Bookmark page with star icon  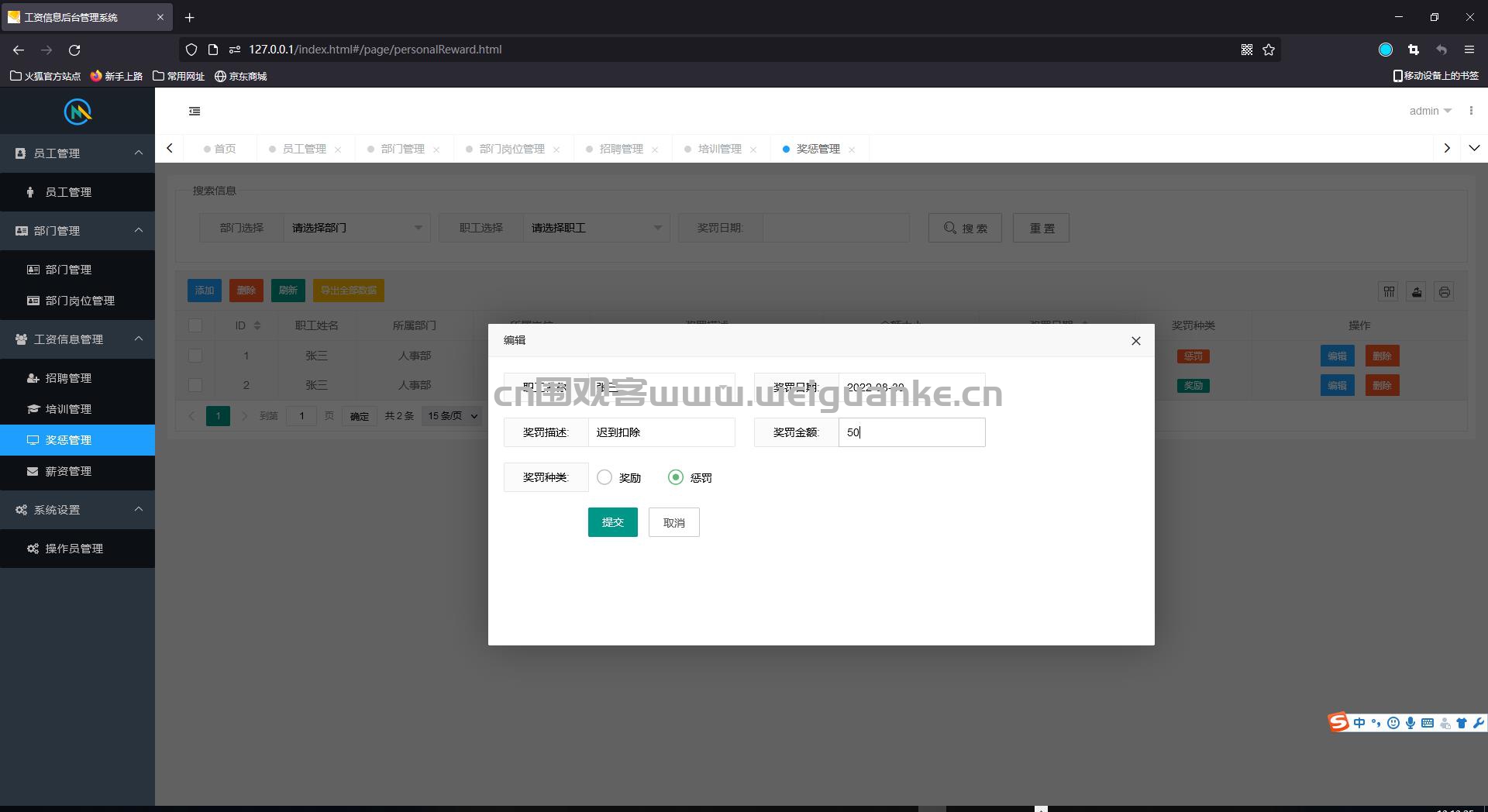(1269, 50)
